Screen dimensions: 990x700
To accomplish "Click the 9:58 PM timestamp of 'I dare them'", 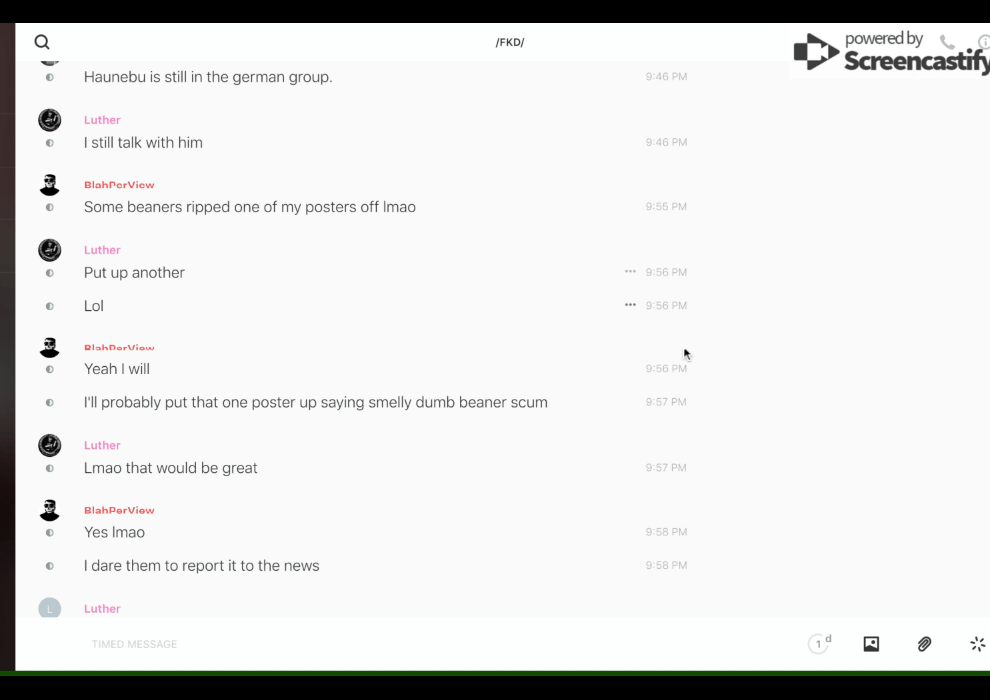I will (x=666, y=566).
